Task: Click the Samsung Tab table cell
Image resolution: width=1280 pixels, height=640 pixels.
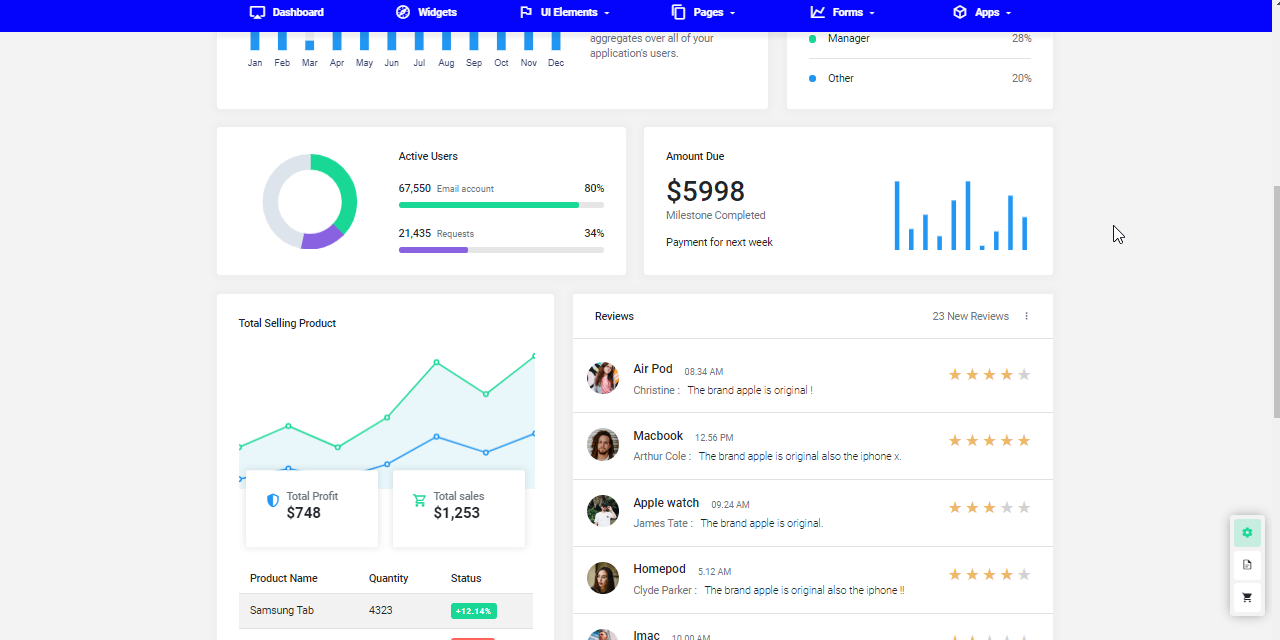Action: tap(282, 610)
